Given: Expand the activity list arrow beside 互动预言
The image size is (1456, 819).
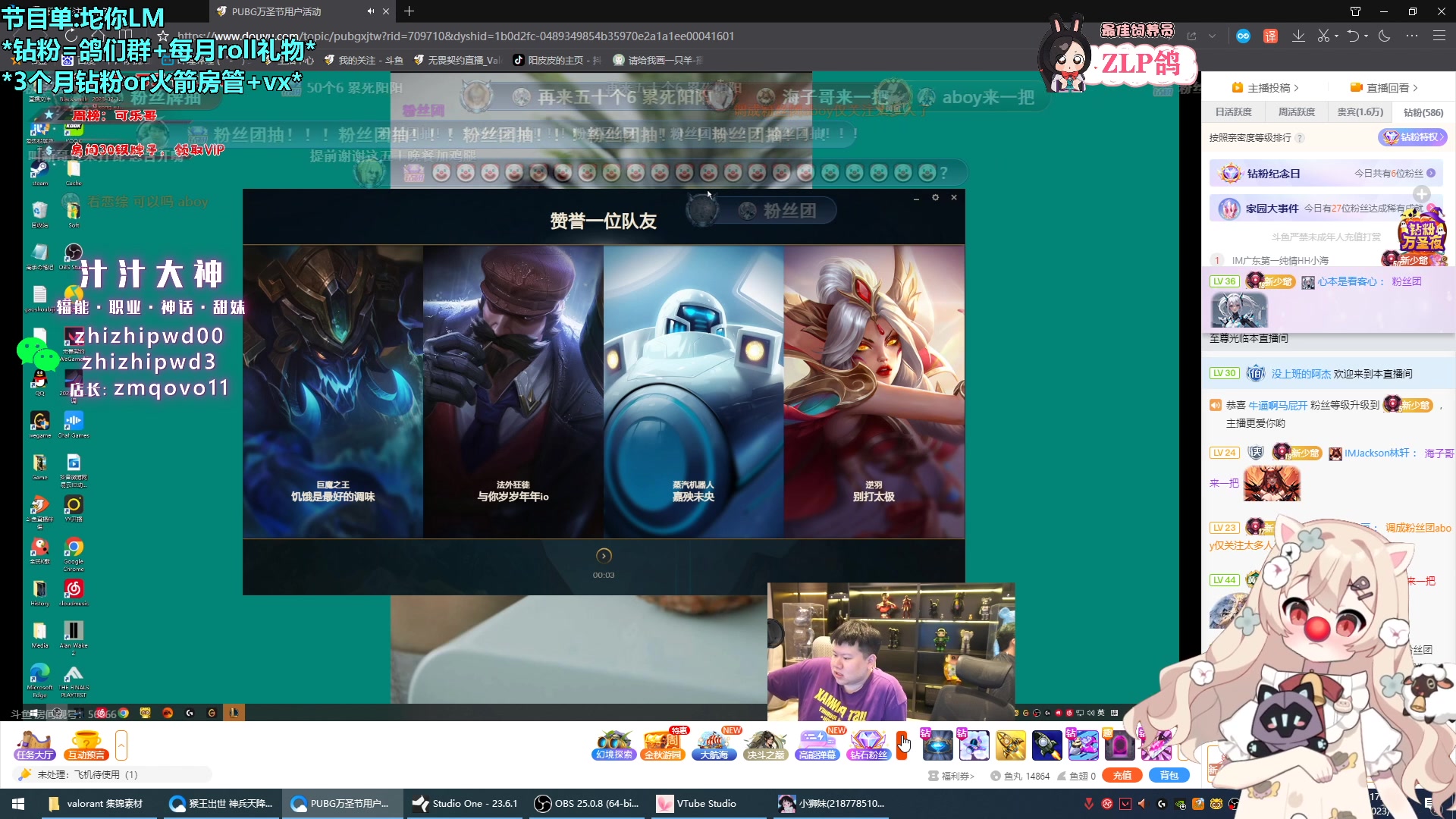Looking at the screenshot, I should [121, 745].
